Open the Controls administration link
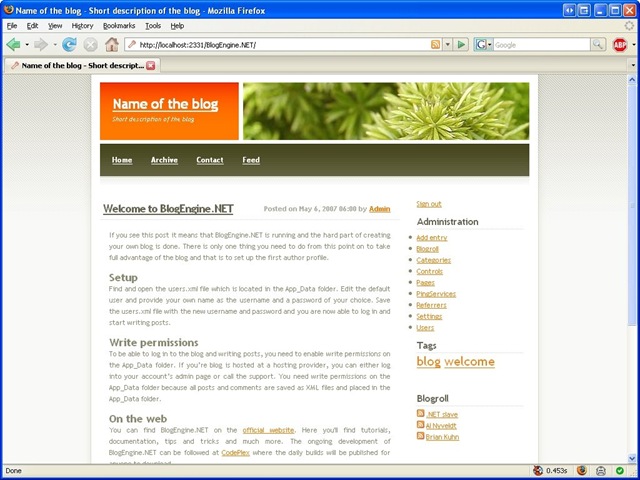The width and height of the screenshot is (640, 480). 429,271
